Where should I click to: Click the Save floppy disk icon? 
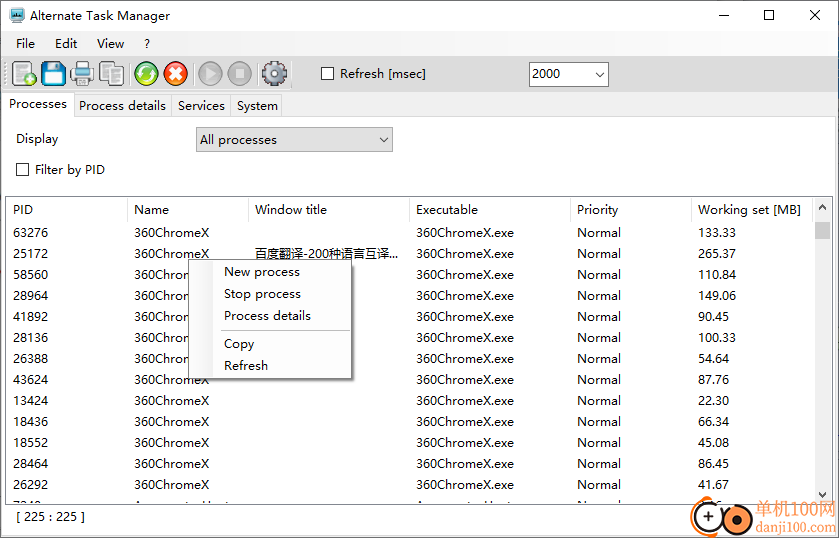coord(54,74)
